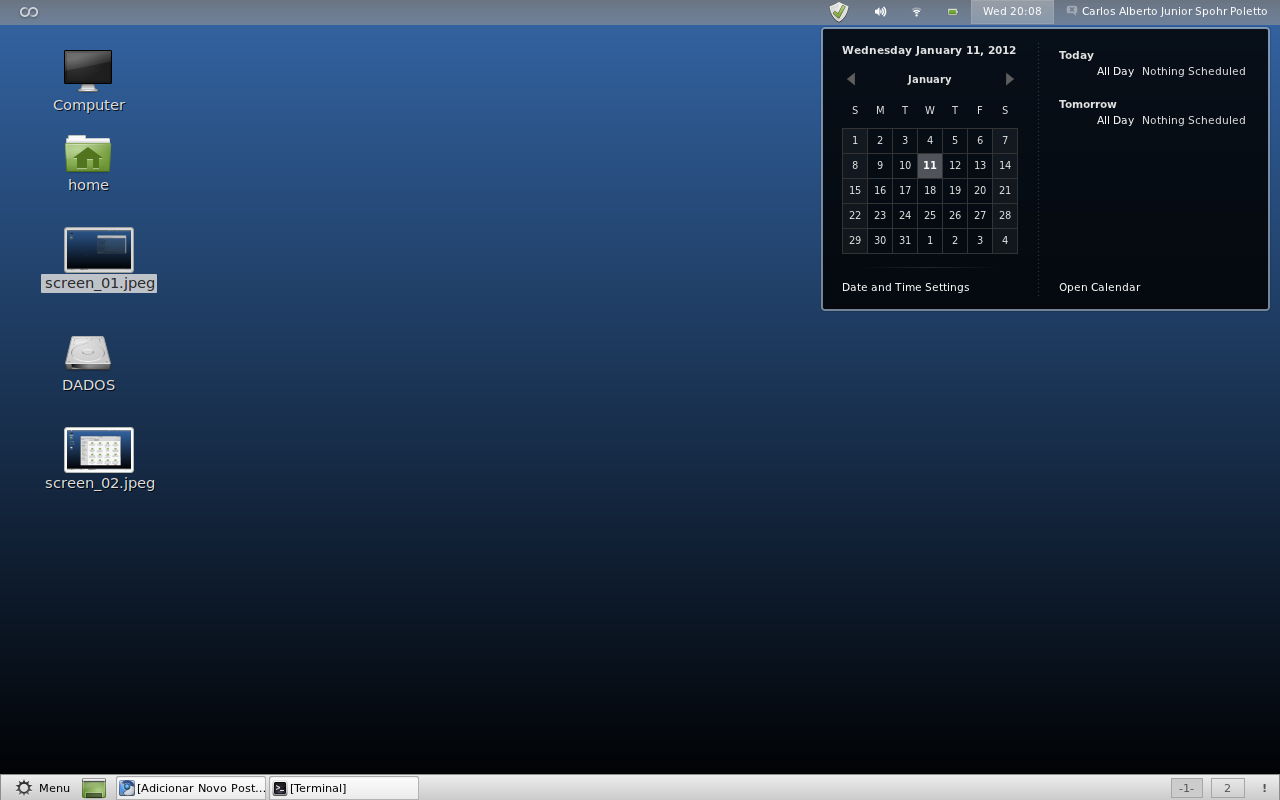Click Date and Time Settings

tap(906, 287)
